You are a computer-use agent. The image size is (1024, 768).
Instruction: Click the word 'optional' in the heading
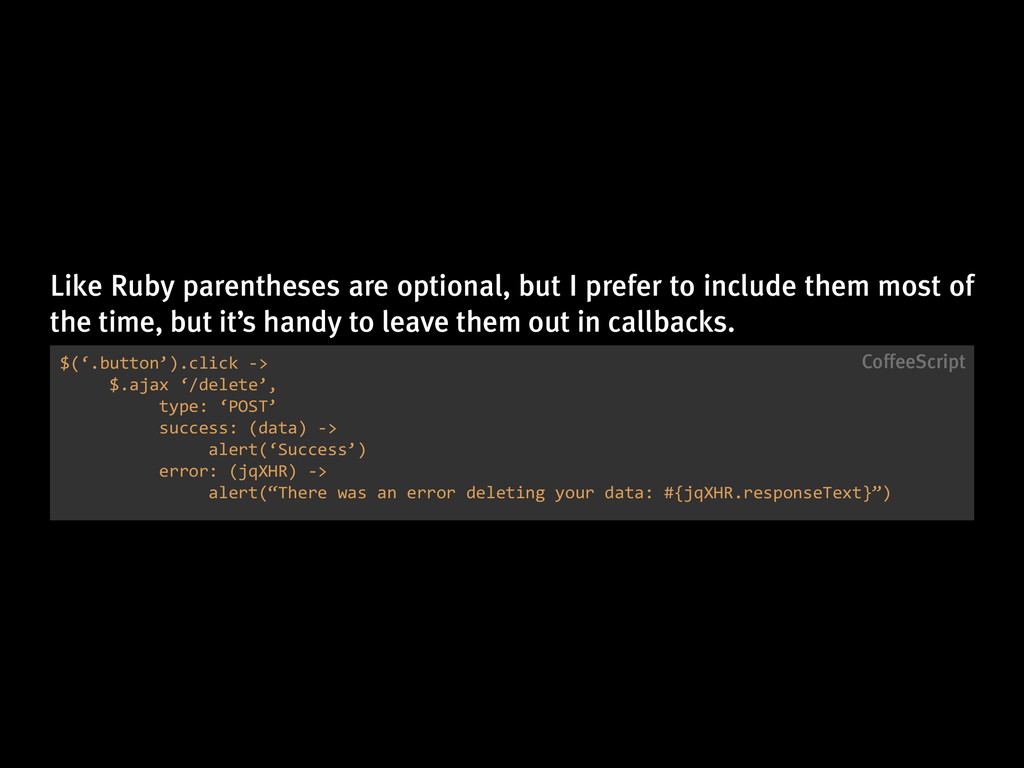pos(450,287)
